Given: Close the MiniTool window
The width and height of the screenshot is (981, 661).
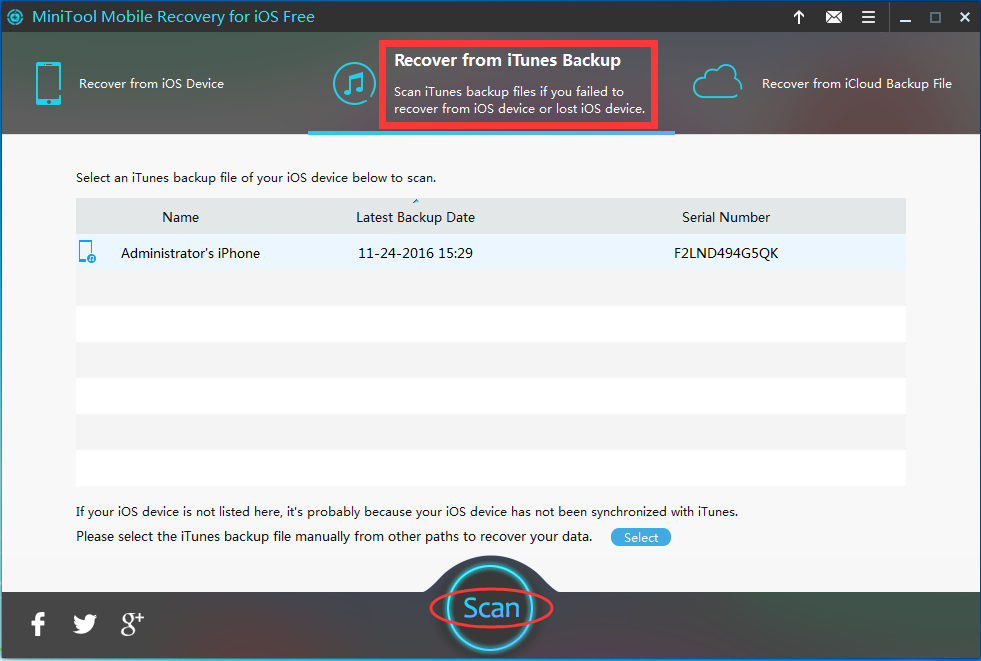Looking at the screenshot, I should [965, 18].
